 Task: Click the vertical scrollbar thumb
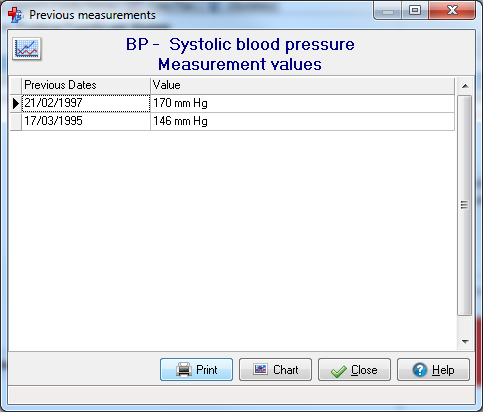point(465,205)
